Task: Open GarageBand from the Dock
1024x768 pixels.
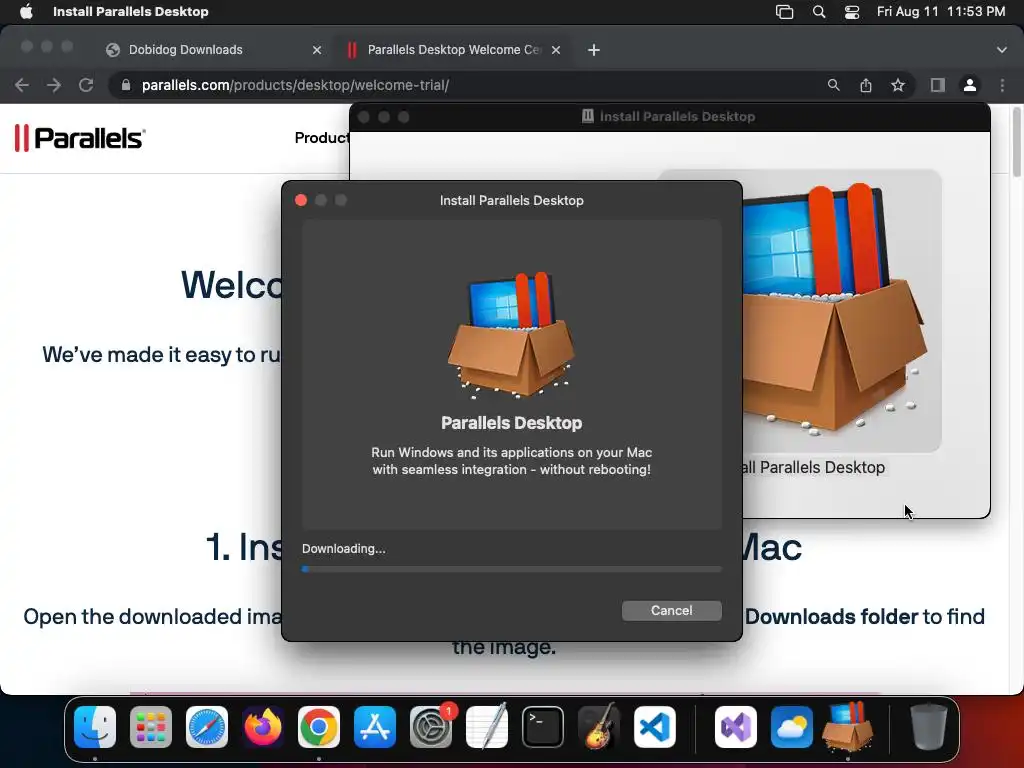Action: pyautogui.click(x=598, y=727)
